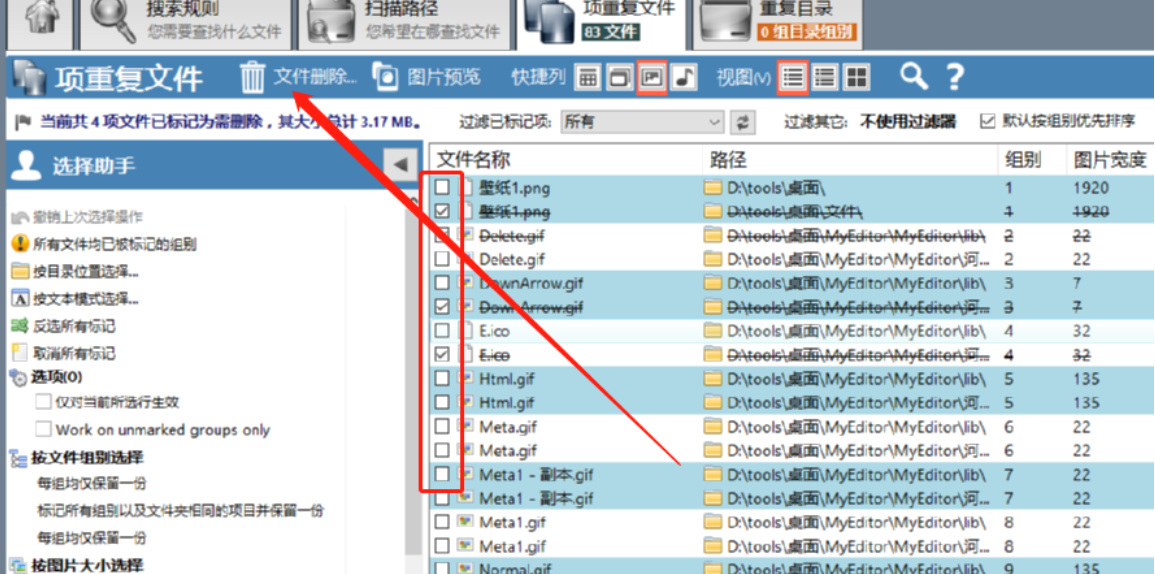Enable Work on unmarked groups only
The image size is (1155, 574).
43,430
